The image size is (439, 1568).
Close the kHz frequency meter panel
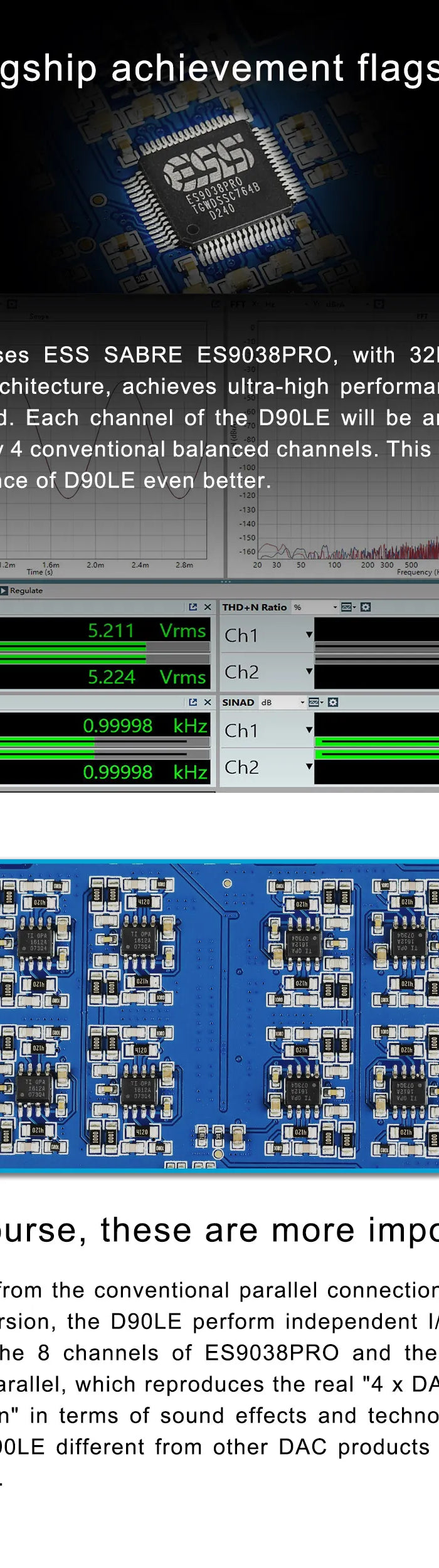(x=208, y=702)
